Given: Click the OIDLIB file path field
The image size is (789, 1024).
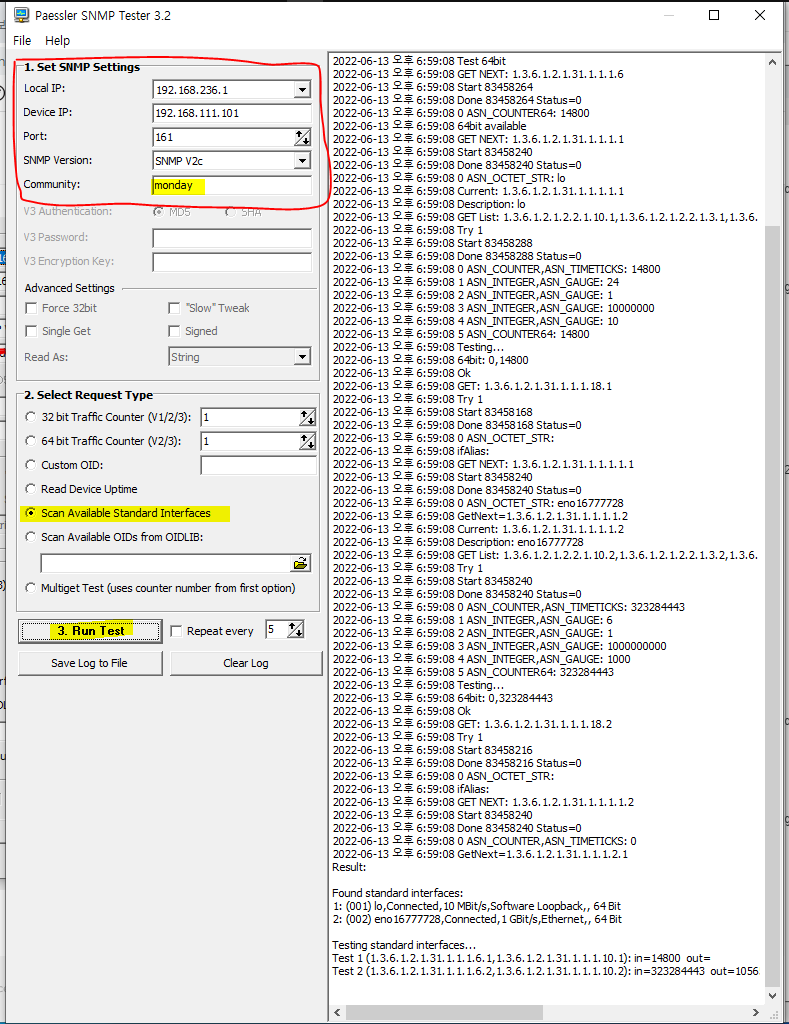Looking at the screenshot, I should (x=166, y=563).
